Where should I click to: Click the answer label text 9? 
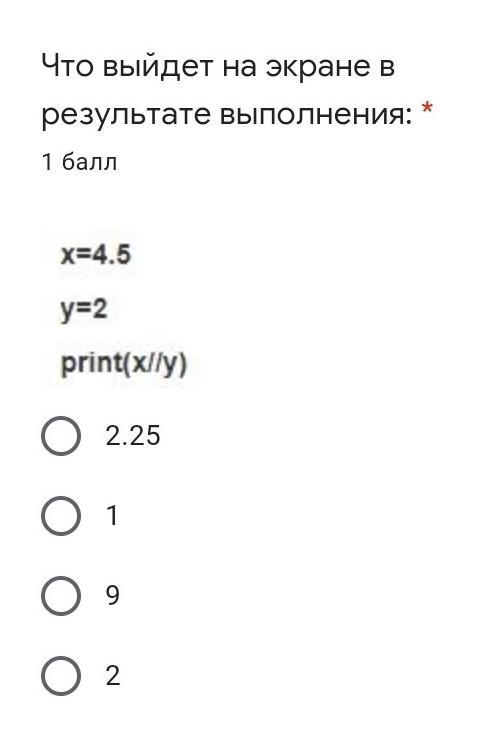point(113,596)
